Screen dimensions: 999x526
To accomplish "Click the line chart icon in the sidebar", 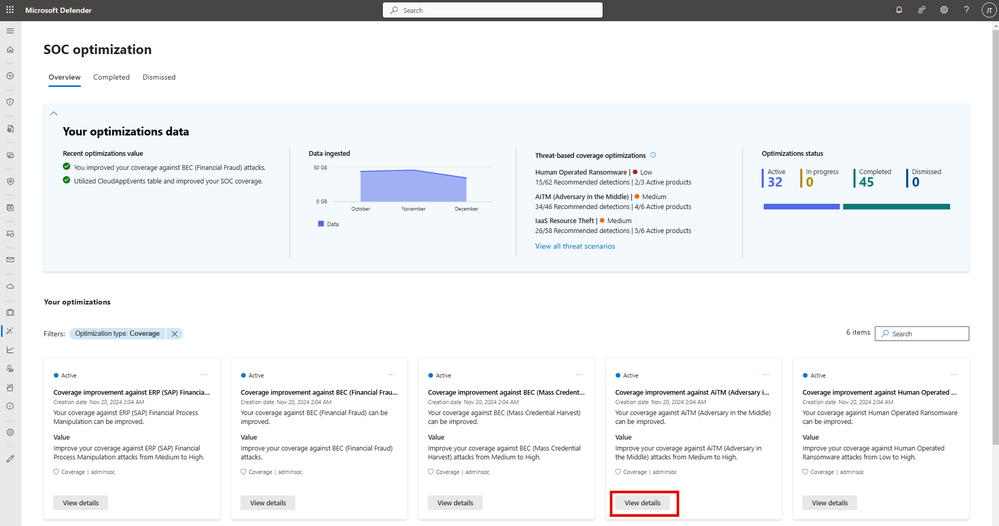I will (10, 350).
